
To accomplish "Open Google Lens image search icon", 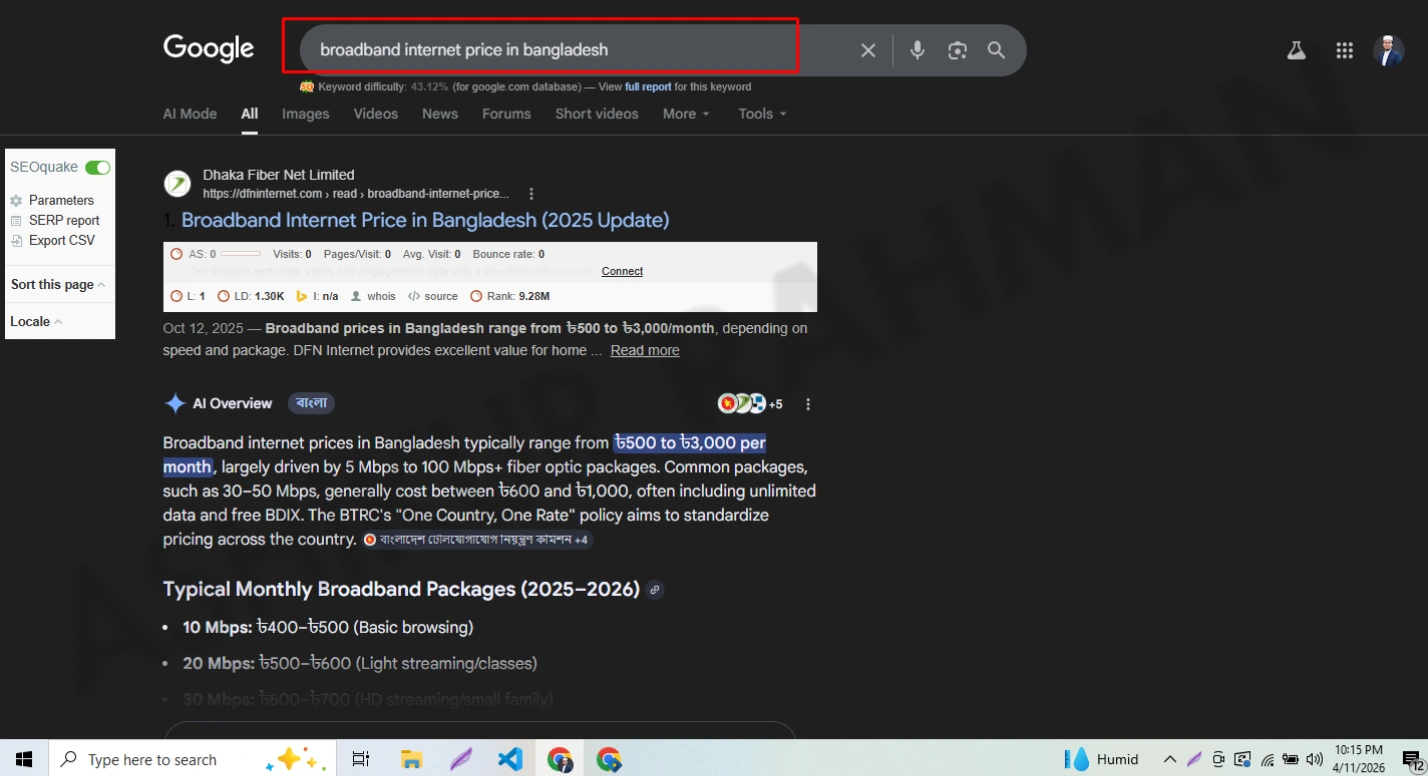I will pyautogui.click(x=957, y=50).
